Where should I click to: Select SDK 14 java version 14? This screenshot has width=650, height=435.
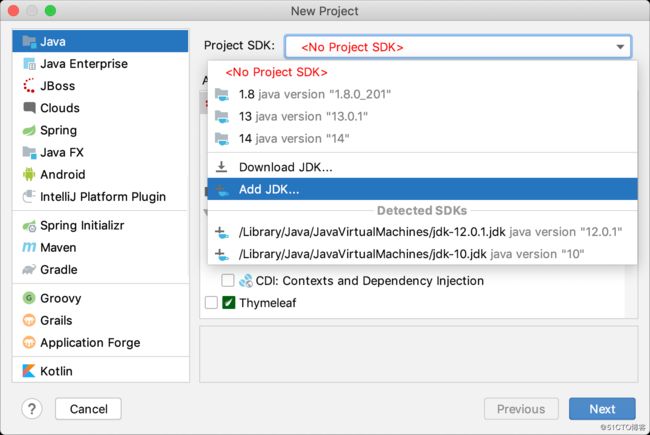(422, 139)
